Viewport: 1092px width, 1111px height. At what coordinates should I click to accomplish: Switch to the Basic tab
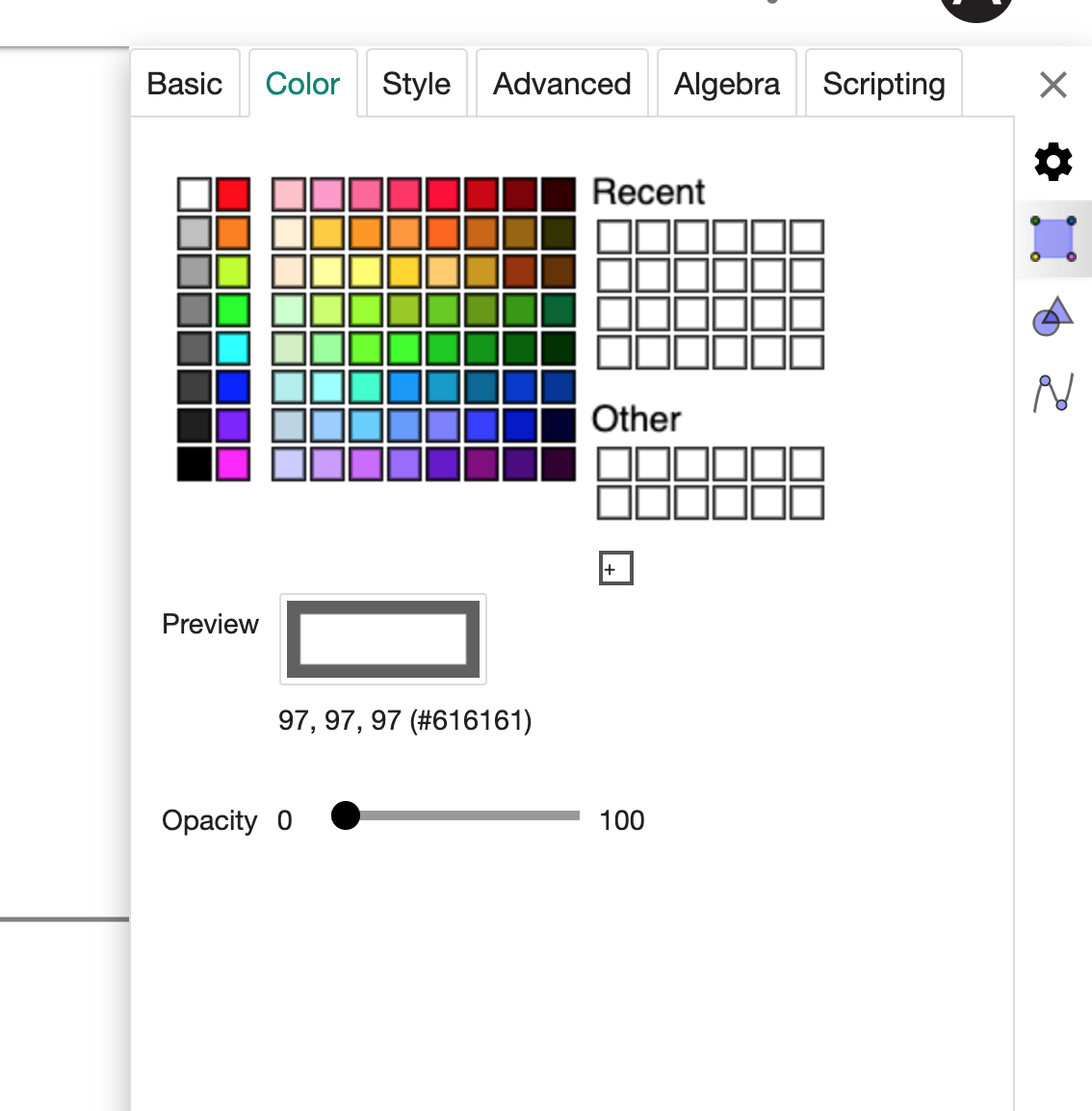[x=185, y=85]
